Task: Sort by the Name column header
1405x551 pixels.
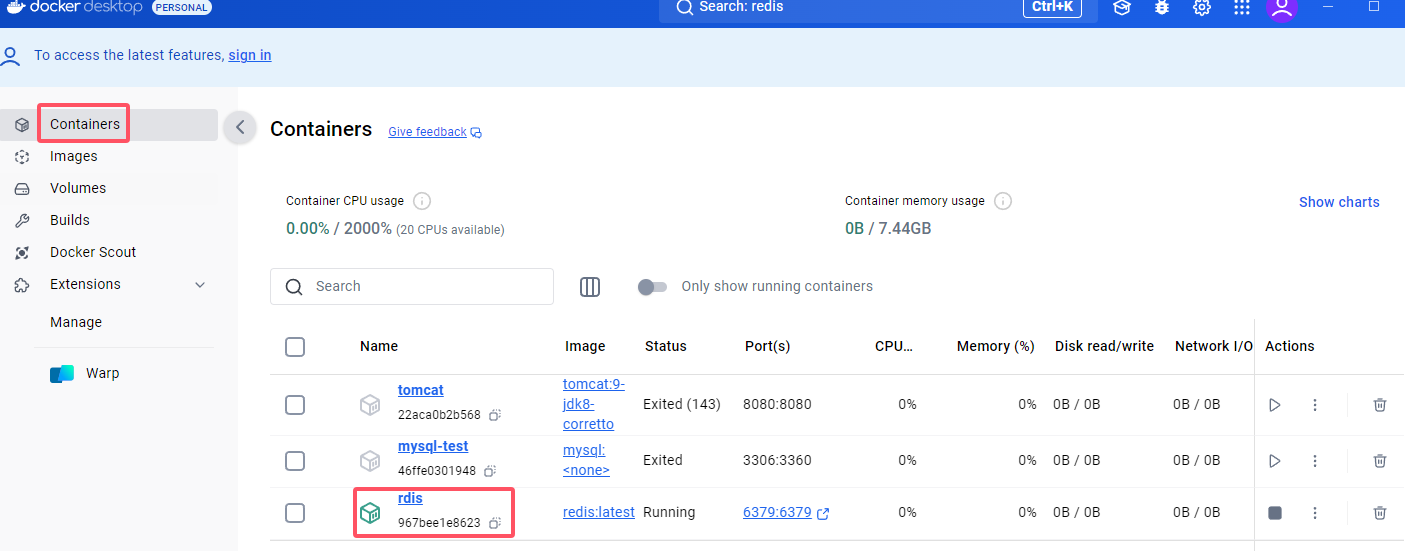Action: pyautogui.click(x=379, y=346)
